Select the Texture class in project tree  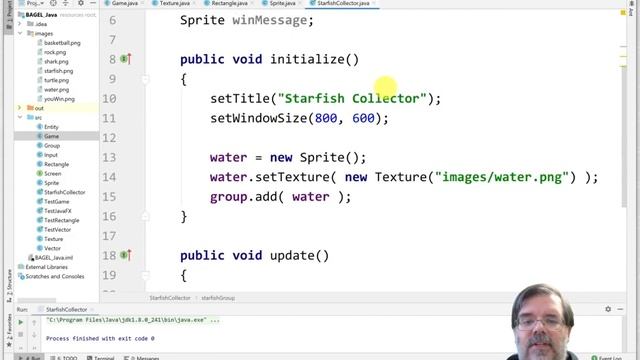coord(53,239)
